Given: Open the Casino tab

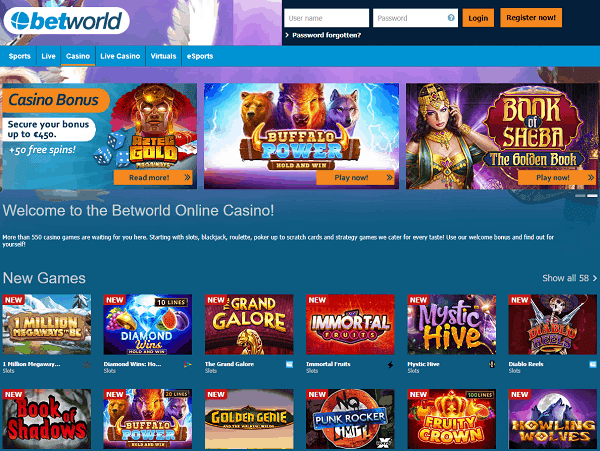Looking at the screenshot, I should (x=78, y=56).
